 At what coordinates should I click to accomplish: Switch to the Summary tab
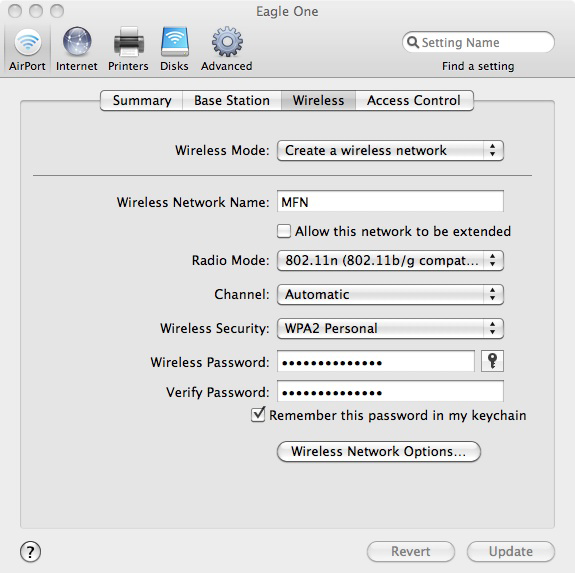142,100
